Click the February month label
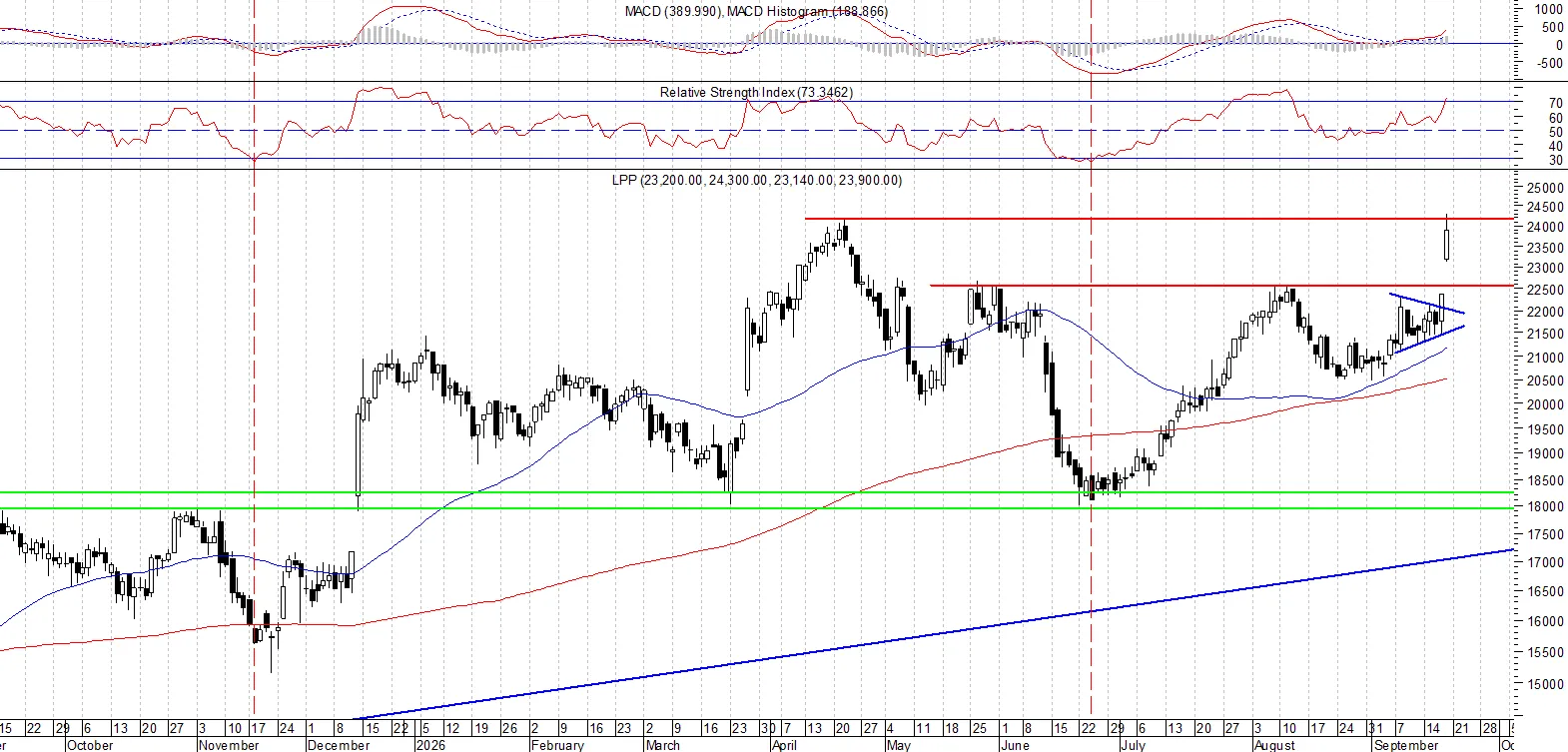The height and width of the screenshot is (752, 1568). point(557,745)
